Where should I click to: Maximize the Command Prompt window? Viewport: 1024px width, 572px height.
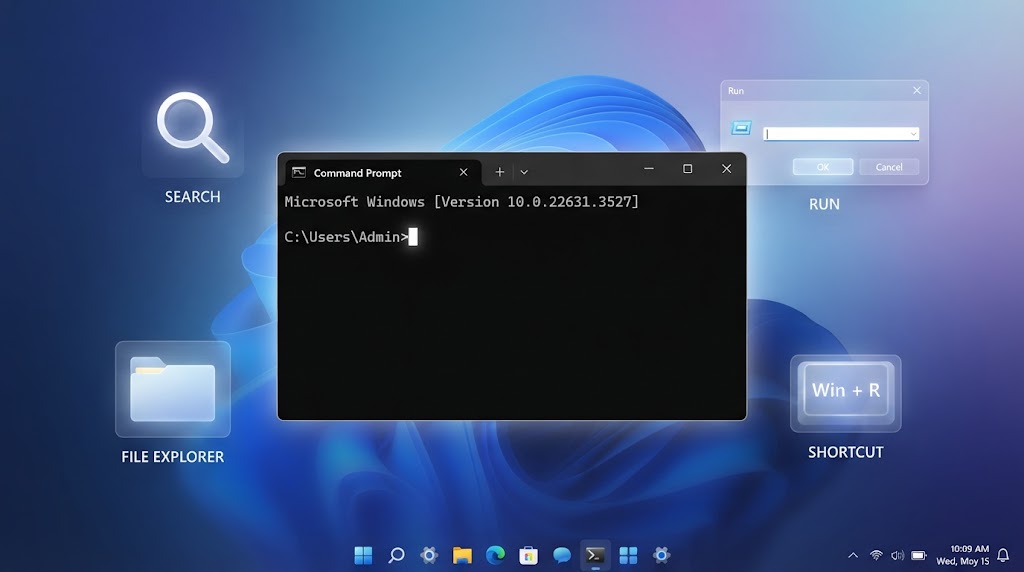(x=688, y=168)
